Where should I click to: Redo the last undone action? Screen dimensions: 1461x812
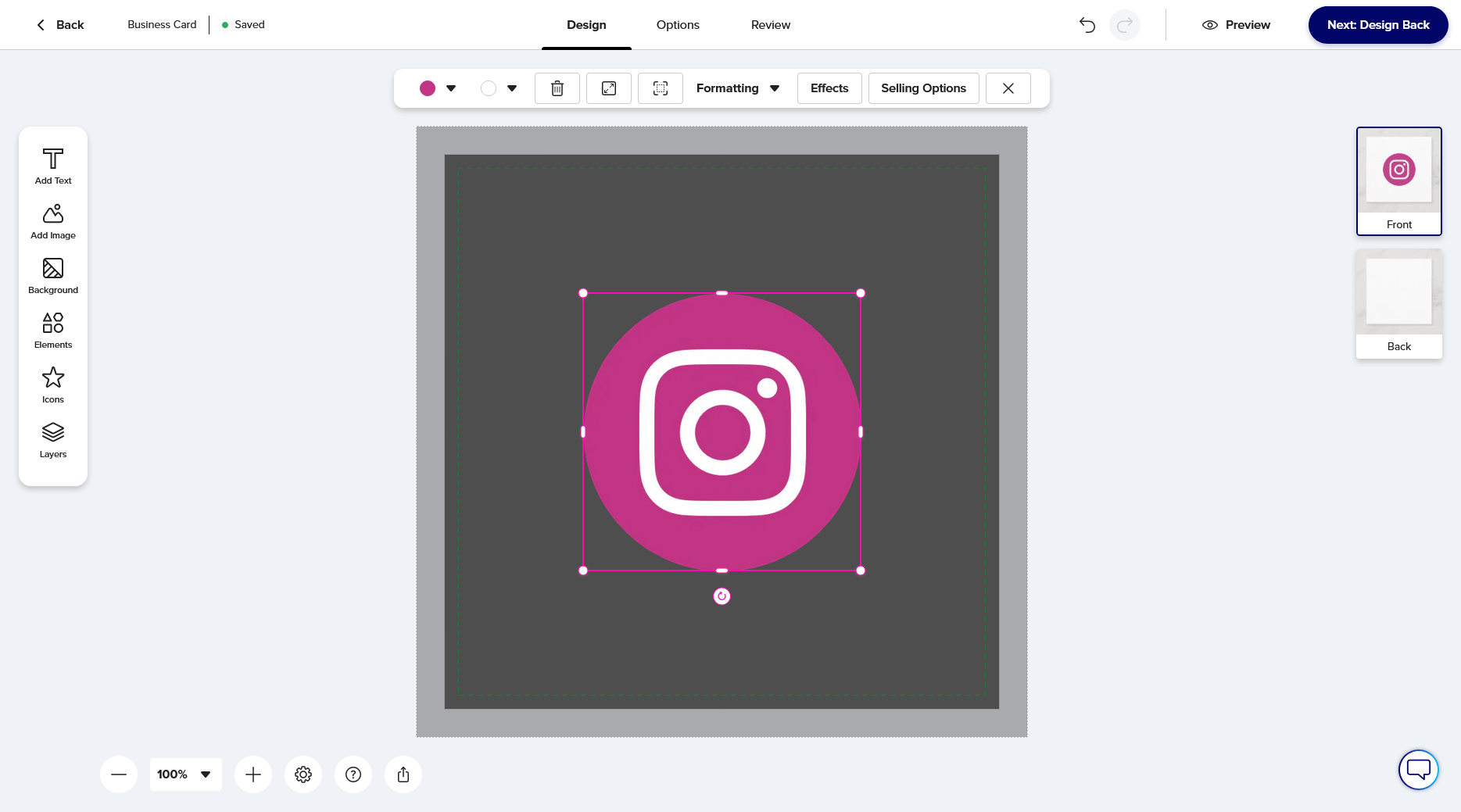[x=1125, y=25]
